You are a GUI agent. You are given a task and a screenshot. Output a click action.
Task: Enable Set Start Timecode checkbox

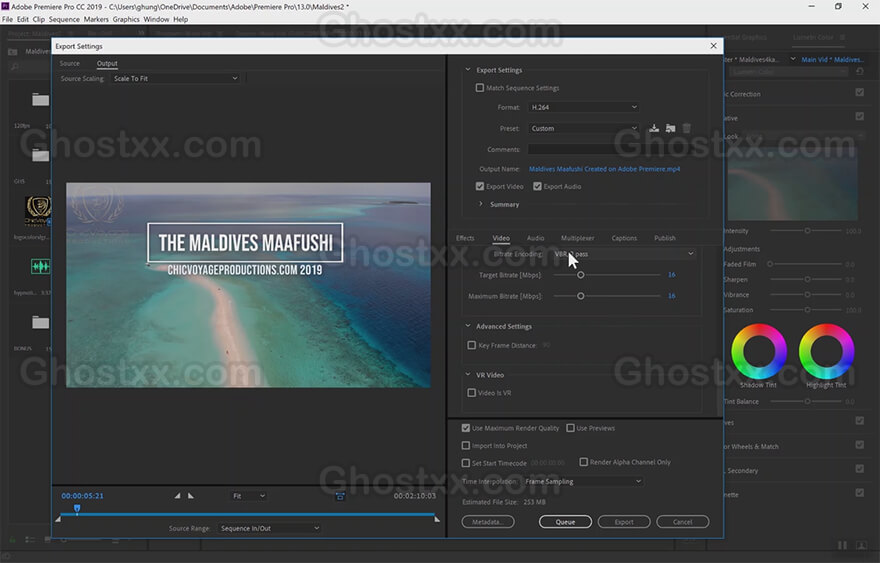(x=466, y=463)
